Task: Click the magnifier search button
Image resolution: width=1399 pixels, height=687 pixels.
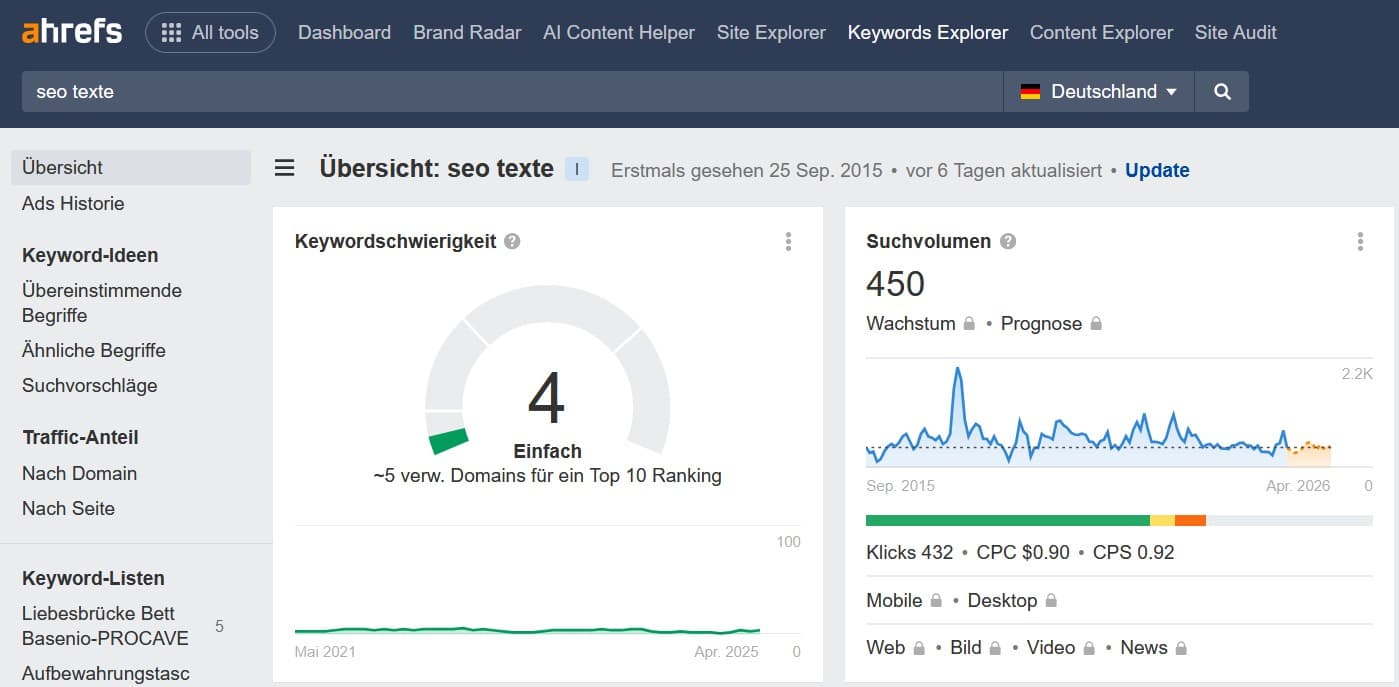Action: click(x=1222, y=91)
